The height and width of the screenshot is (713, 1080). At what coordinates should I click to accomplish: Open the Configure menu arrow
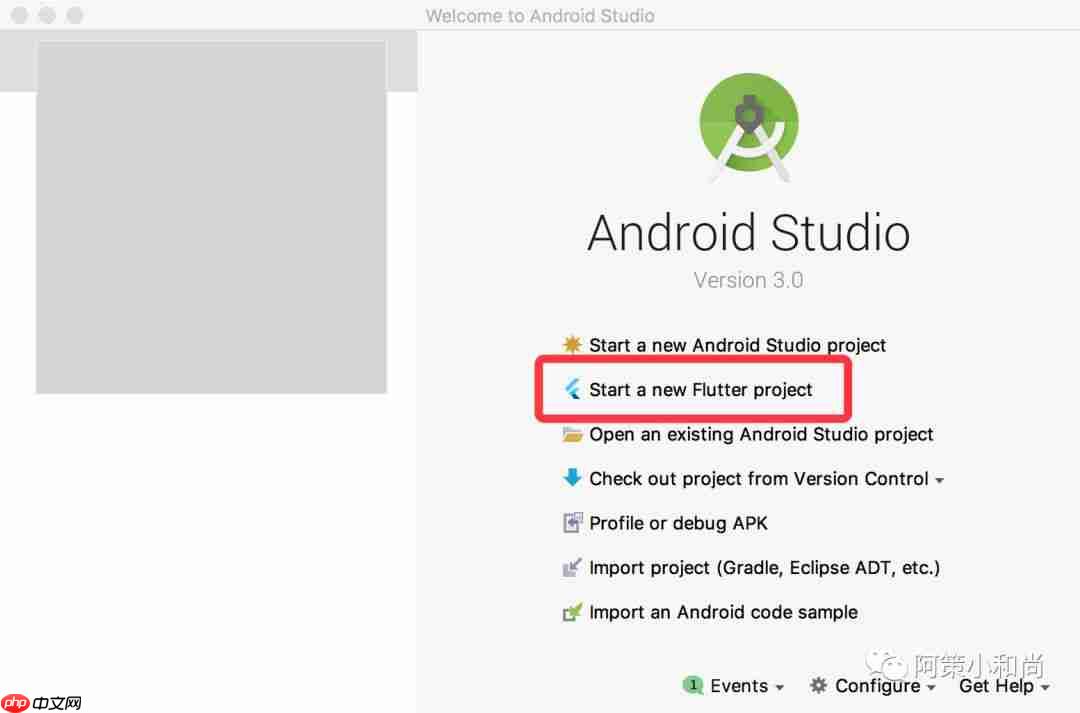931,688
